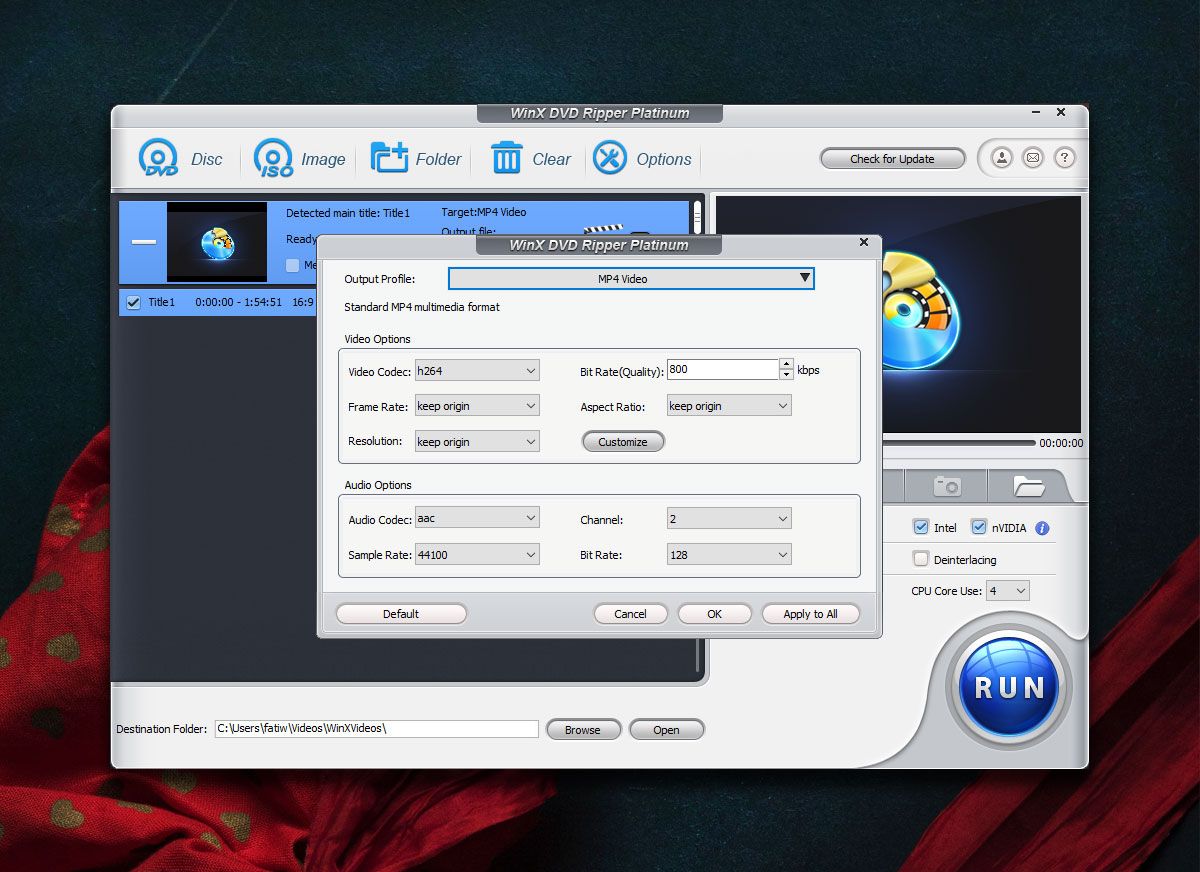The height and width of the screenshot is (872, 1200).
Task: Minimize the main WinX window
Action: click(x=1038, y=113)
